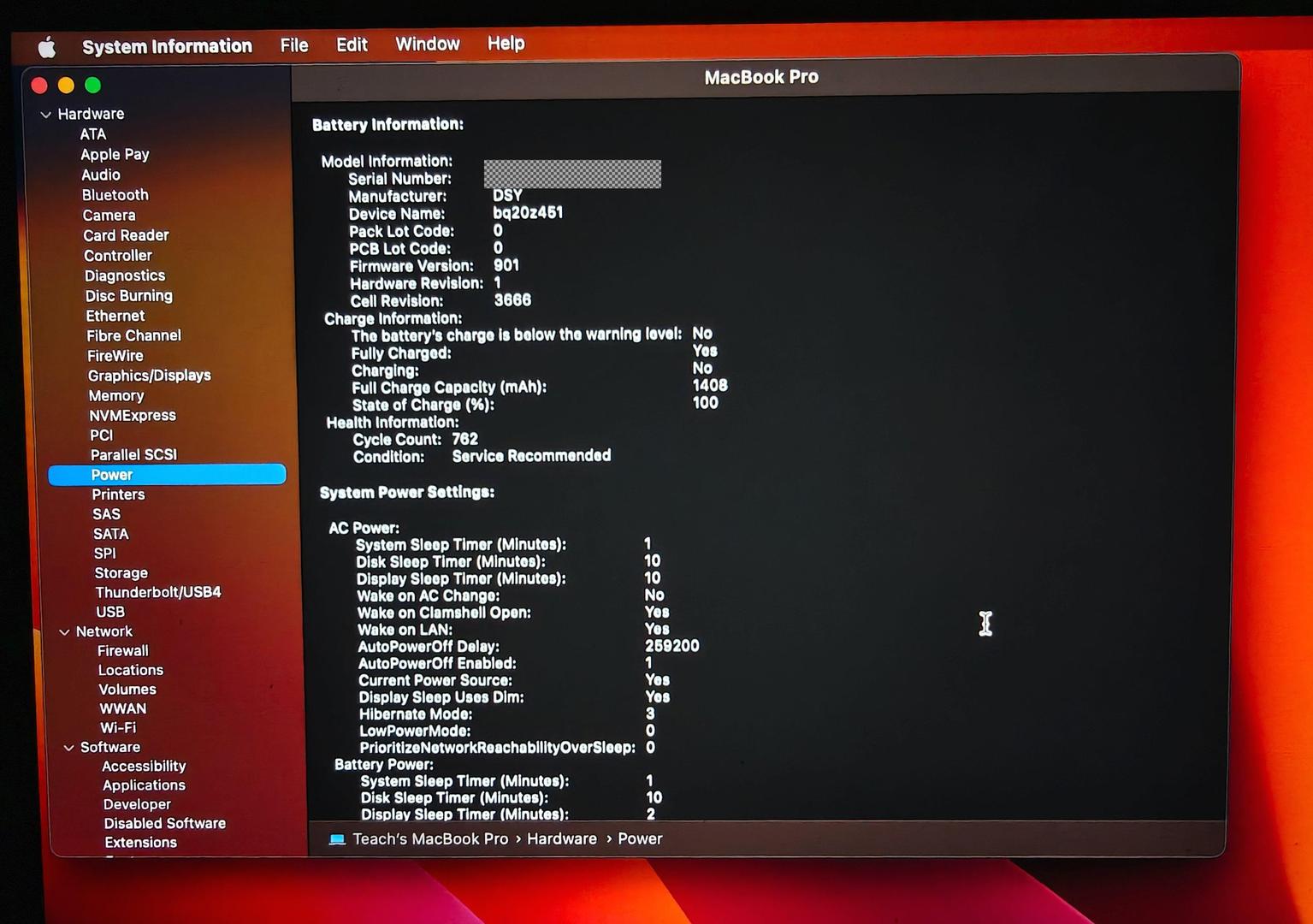This screenshot has height=924, width=1313.
Task: Select Accessibility under Software
Action: click(144, 767)
